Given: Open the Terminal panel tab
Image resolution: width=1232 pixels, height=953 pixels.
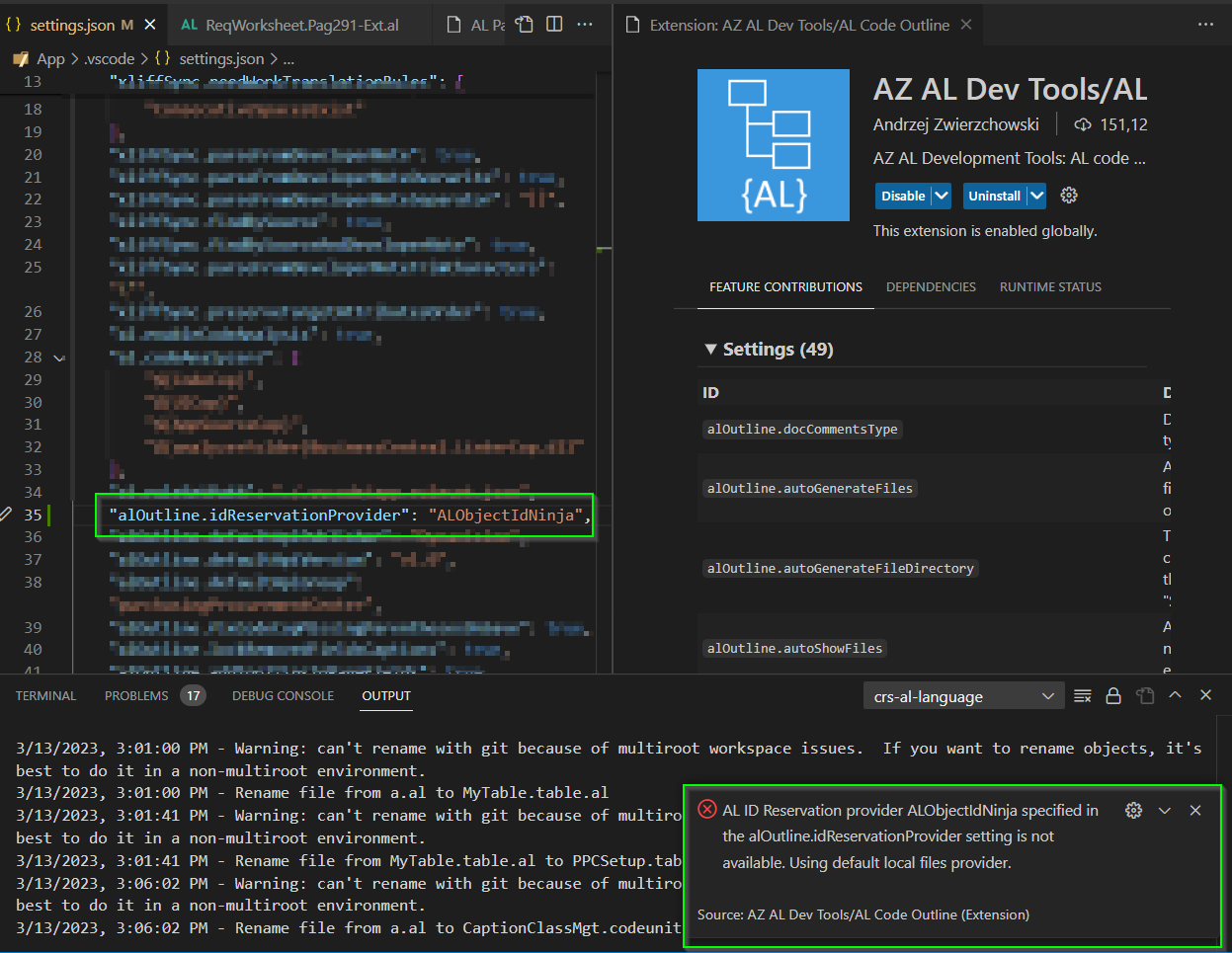Looking at the screenshot, I should (x=45, y=695).
